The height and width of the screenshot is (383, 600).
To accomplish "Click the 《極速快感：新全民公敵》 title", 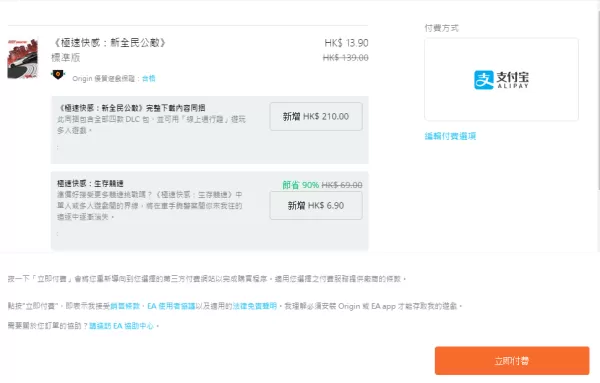I will (x=109, y=43).
